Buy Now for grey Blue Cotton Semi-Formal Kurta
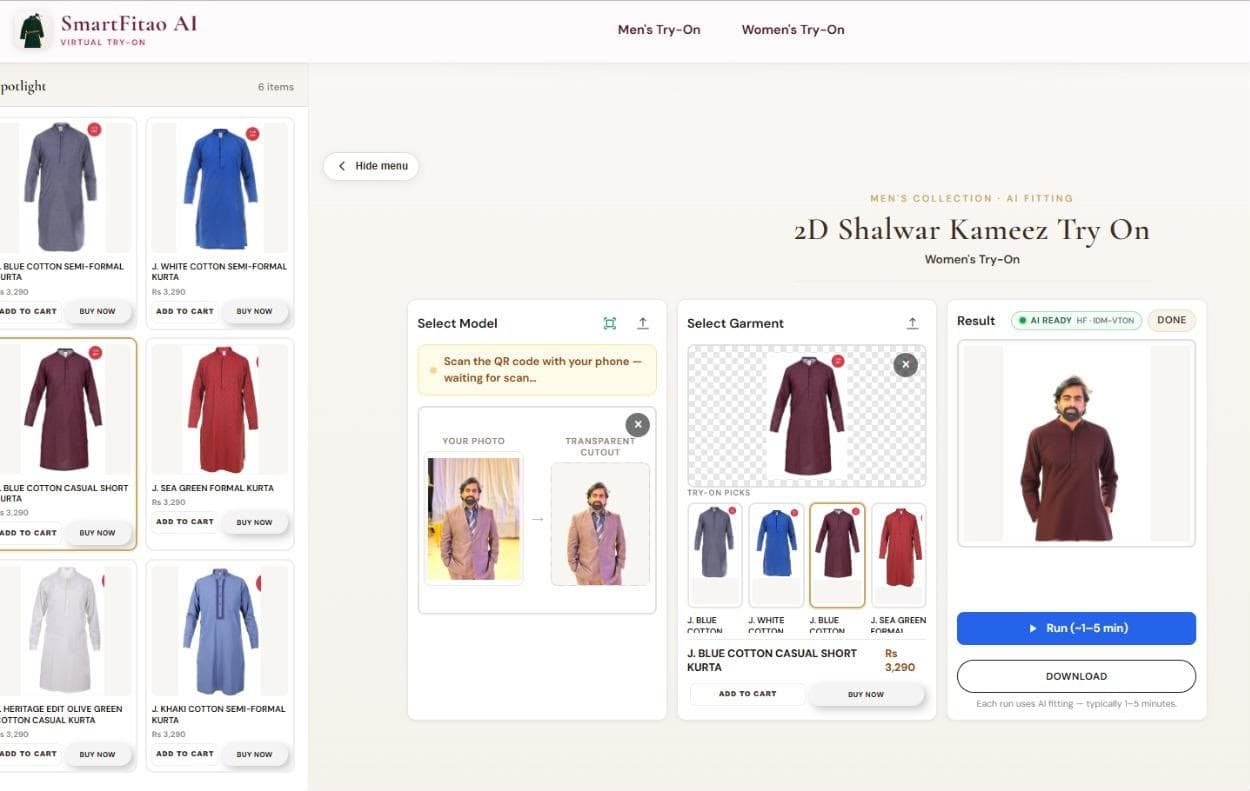The width and height of the screenshot is (1250, 791). pyautogui.click(x=98, y=311)
